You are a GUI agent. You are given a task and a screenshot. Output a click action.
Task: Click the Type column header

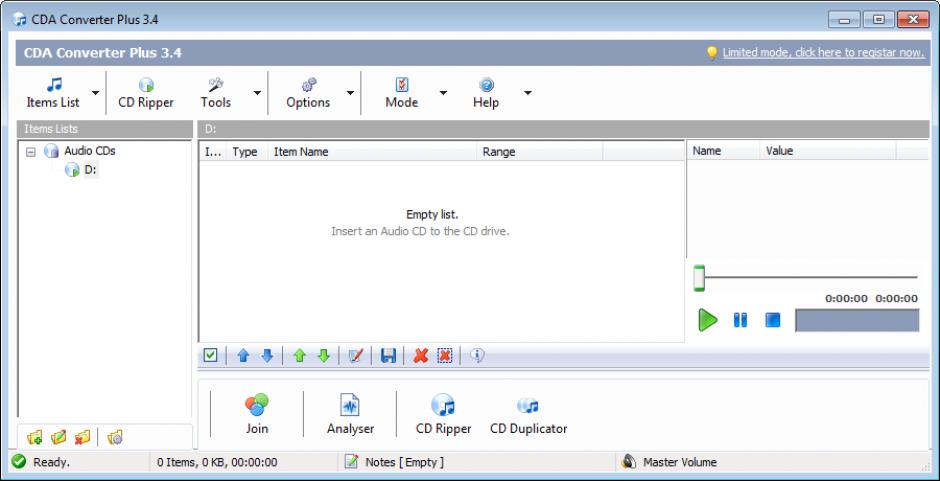coord(245,152)
